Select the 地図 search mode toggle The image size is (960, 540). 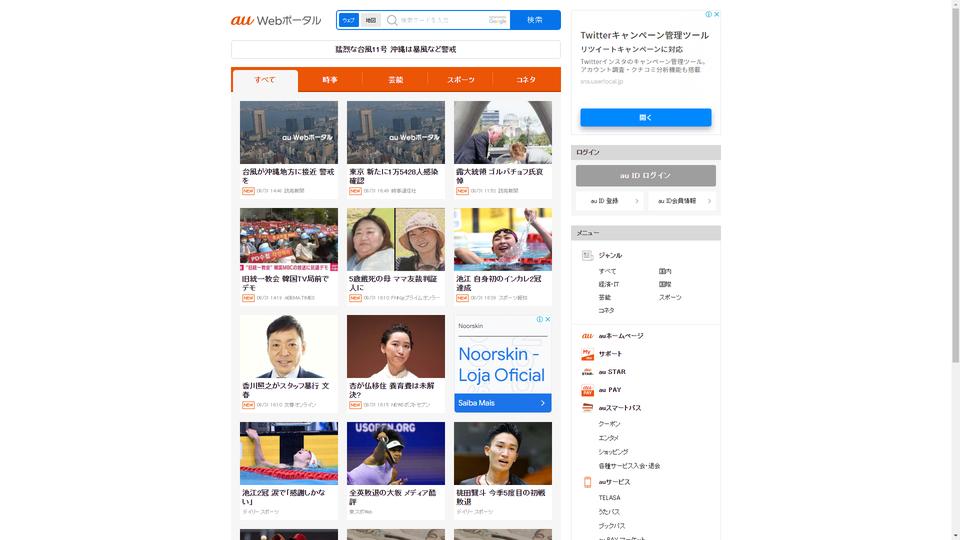370,20
